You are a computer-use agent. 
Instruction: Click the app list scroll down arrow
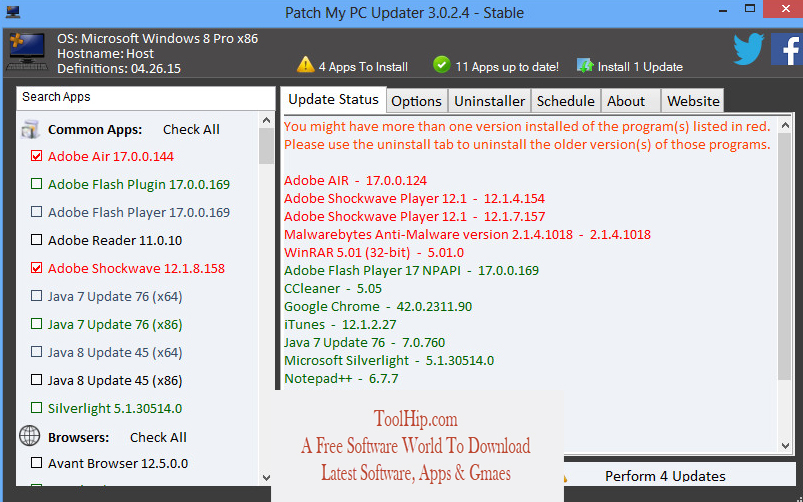266,477
